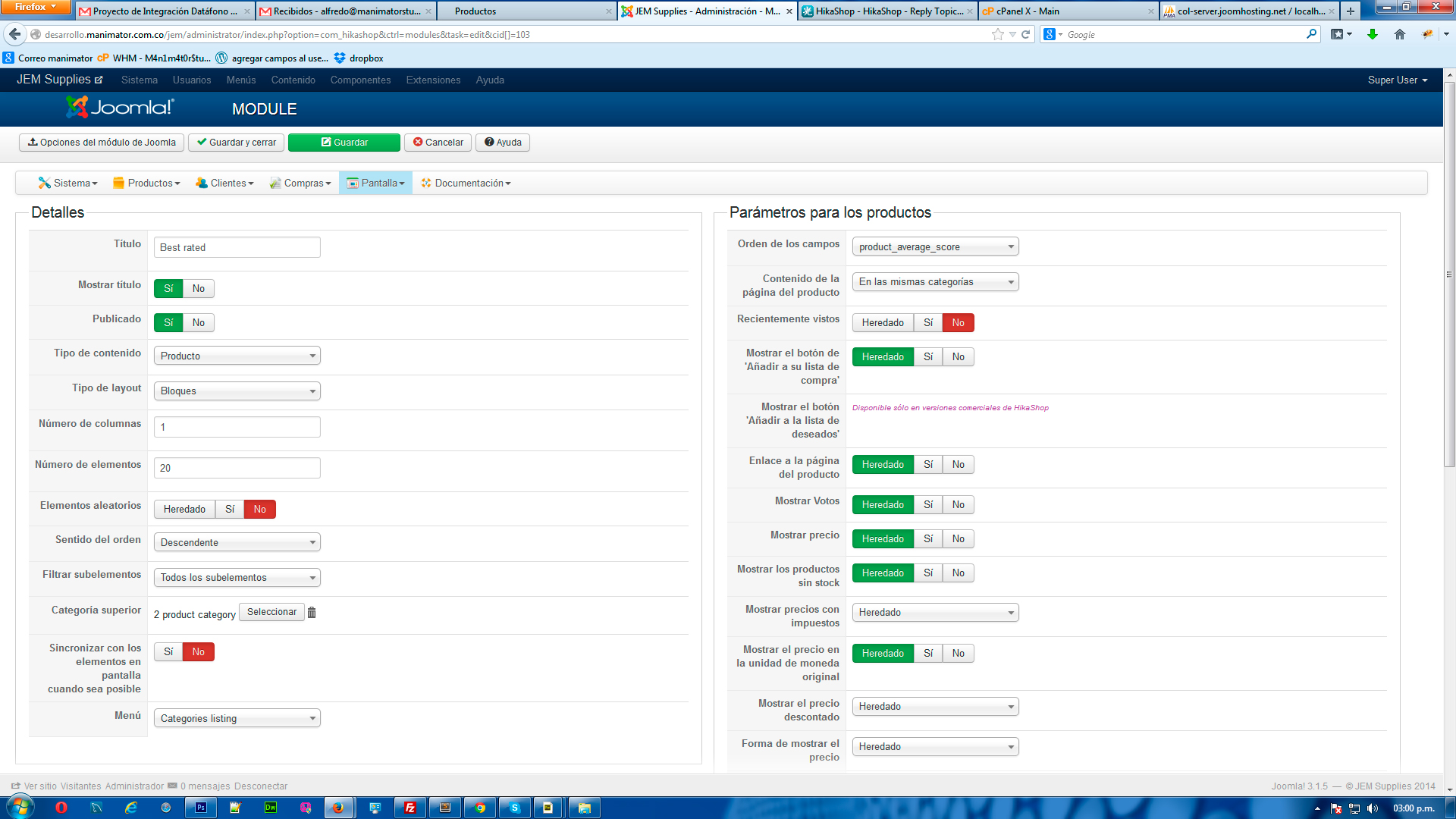Click the green Guardar button
The image size is (1456, 819).
coord(344,143)
